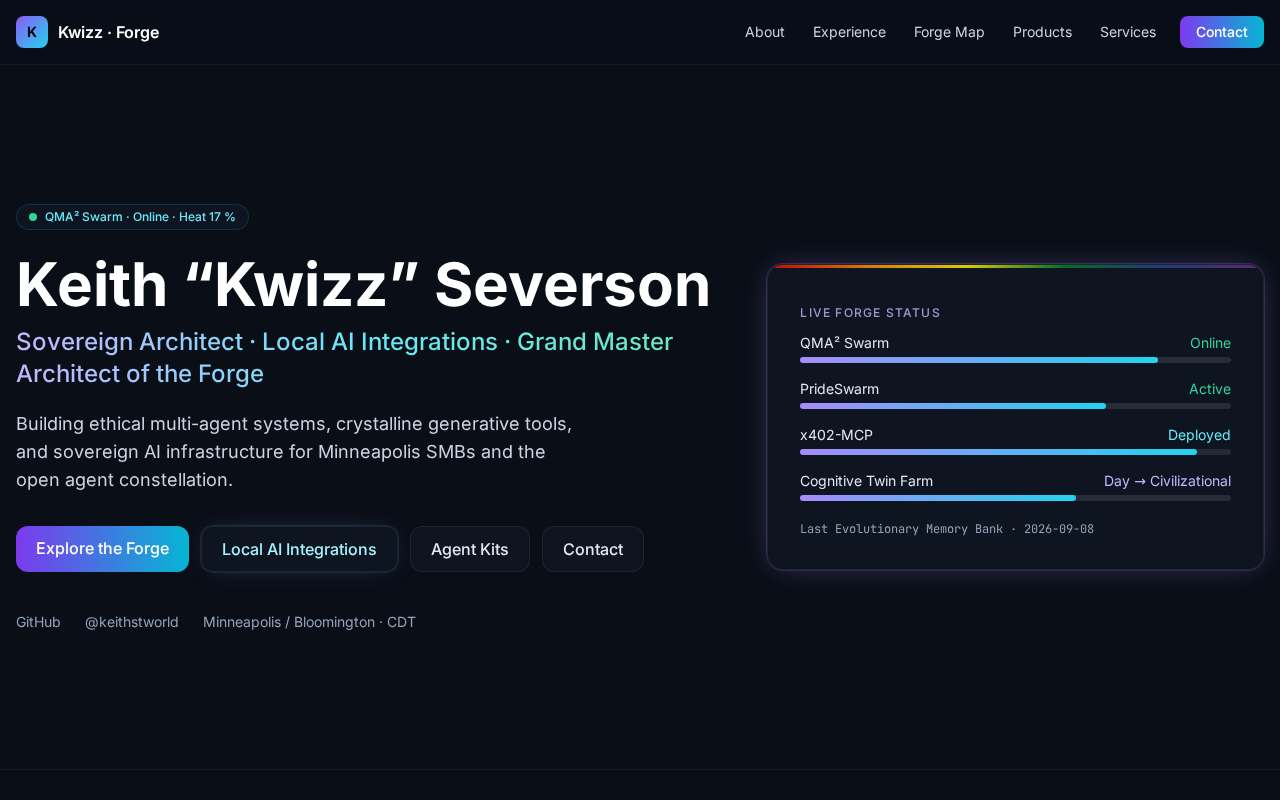
Task: Click the x402-MCP progress bar
Action: pos(1015,452)
